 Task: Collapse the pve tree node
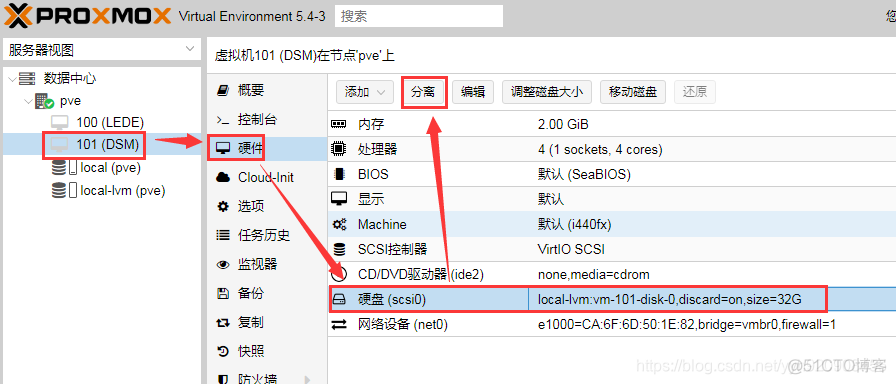[27, 101]
